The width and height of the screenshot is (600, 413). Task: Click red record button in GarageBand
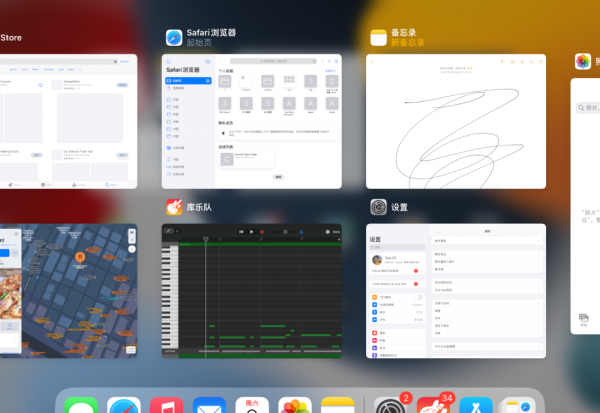[262, 232]
